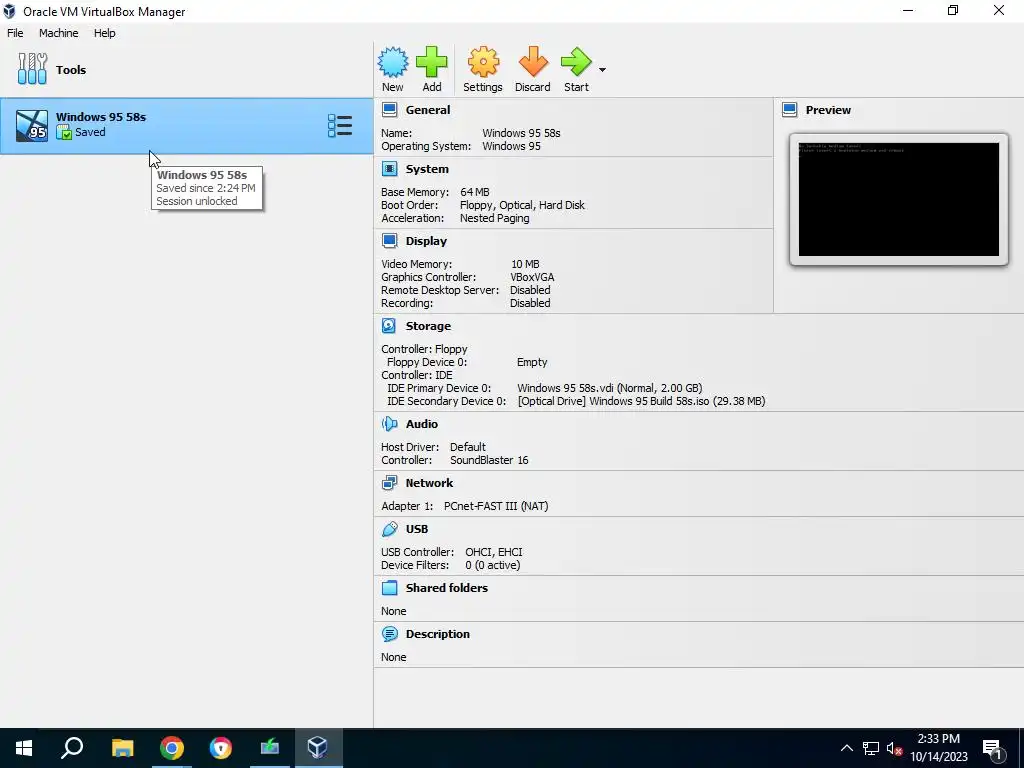Start the VM with green arrow icon

[576, 62]
